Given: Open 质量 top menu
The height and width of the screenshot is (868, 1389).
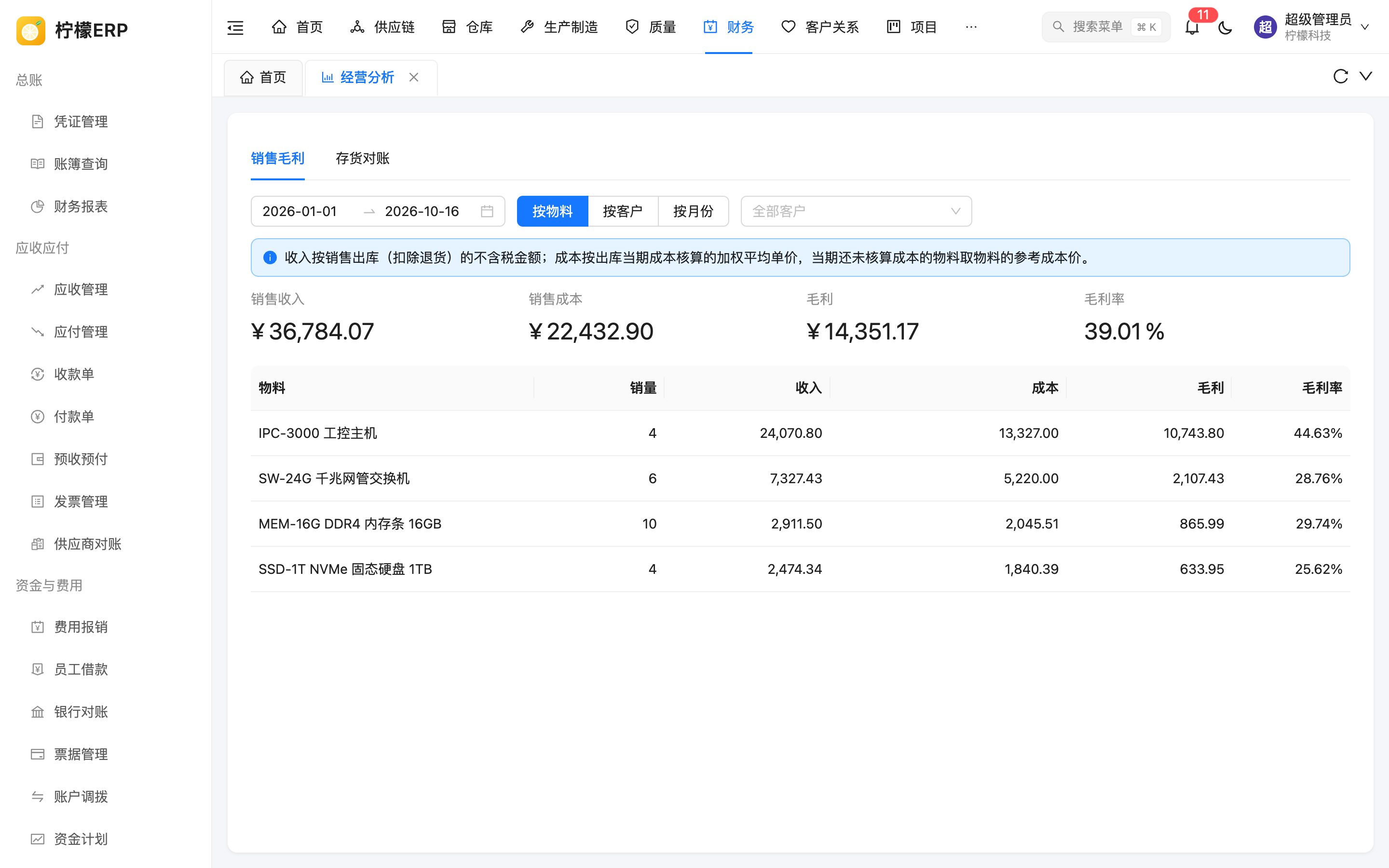Looking at the screenshot, I should click(650, 27).
